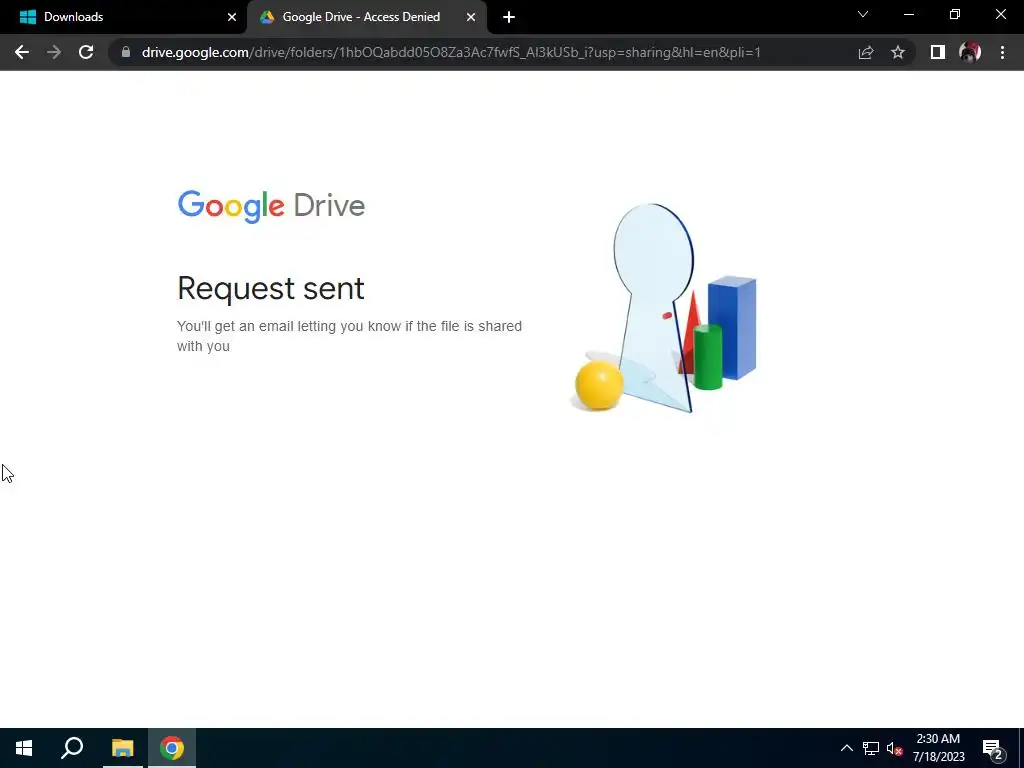Close the Downloads tab
Viewport: 1024px width, 768px height.
(x=232, y=17)
